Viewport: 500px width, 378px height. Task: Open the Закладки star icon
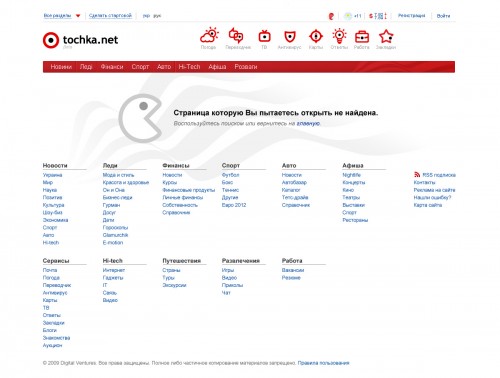pyautogui.click(x=386, y=36)
